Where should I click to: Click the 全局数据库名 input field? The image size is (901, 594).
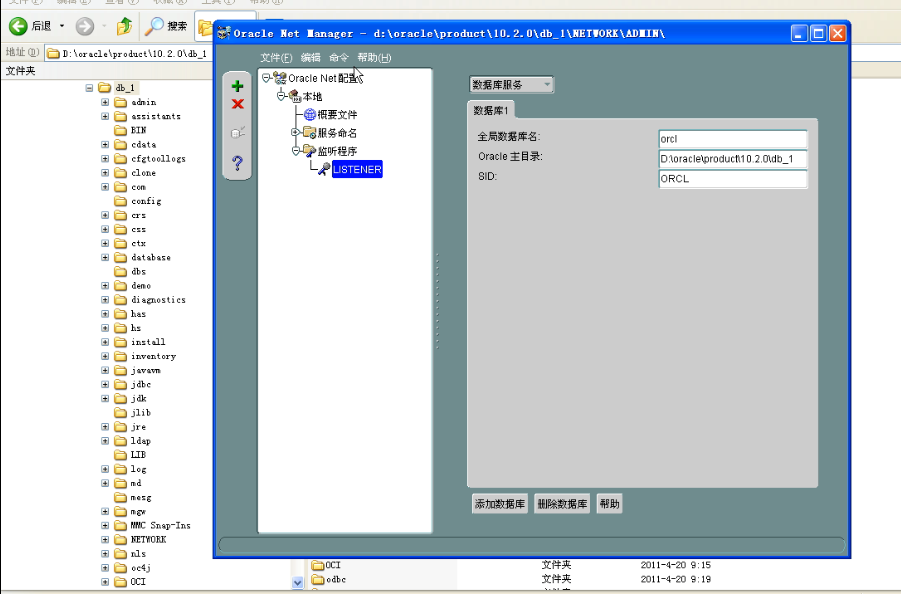[x=733, y=139]
